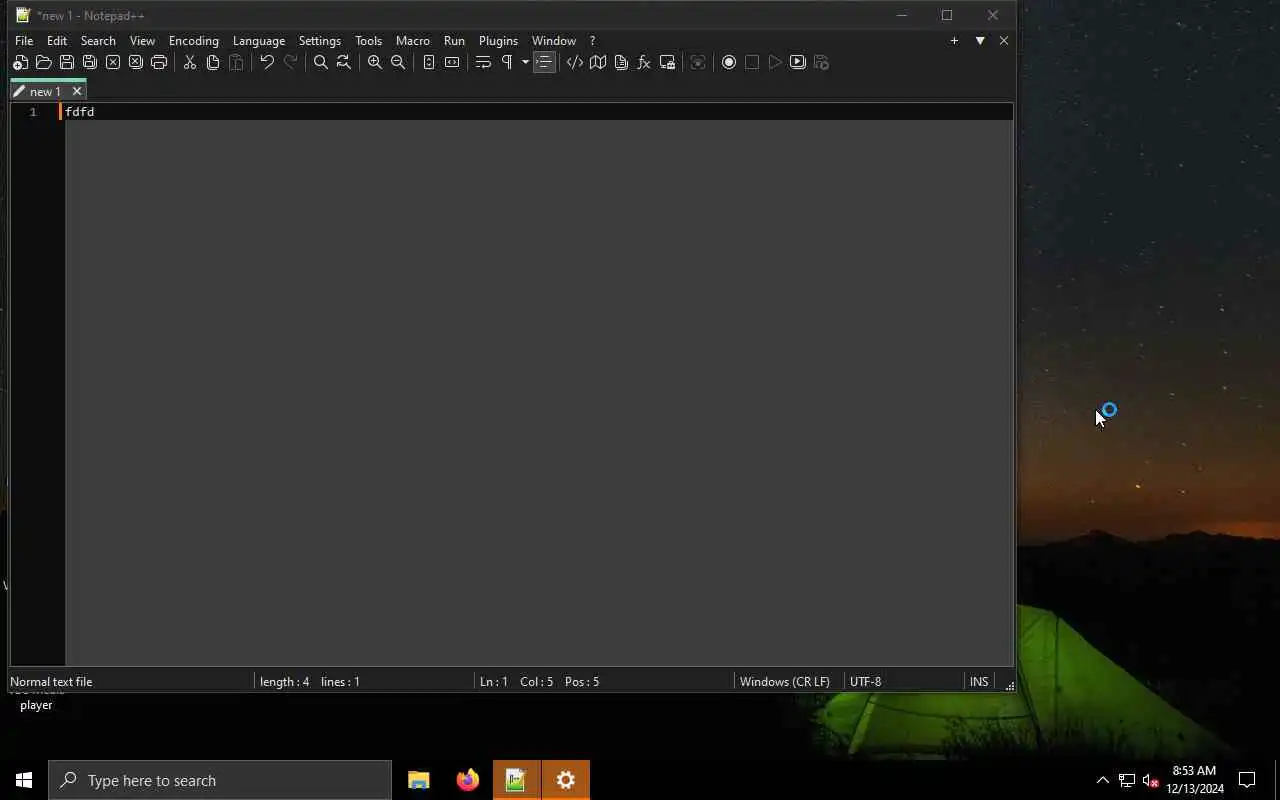Viewport: 1280px width, 800px height.
Task: Open the Encoding menu
Action: tap(194, 41)
